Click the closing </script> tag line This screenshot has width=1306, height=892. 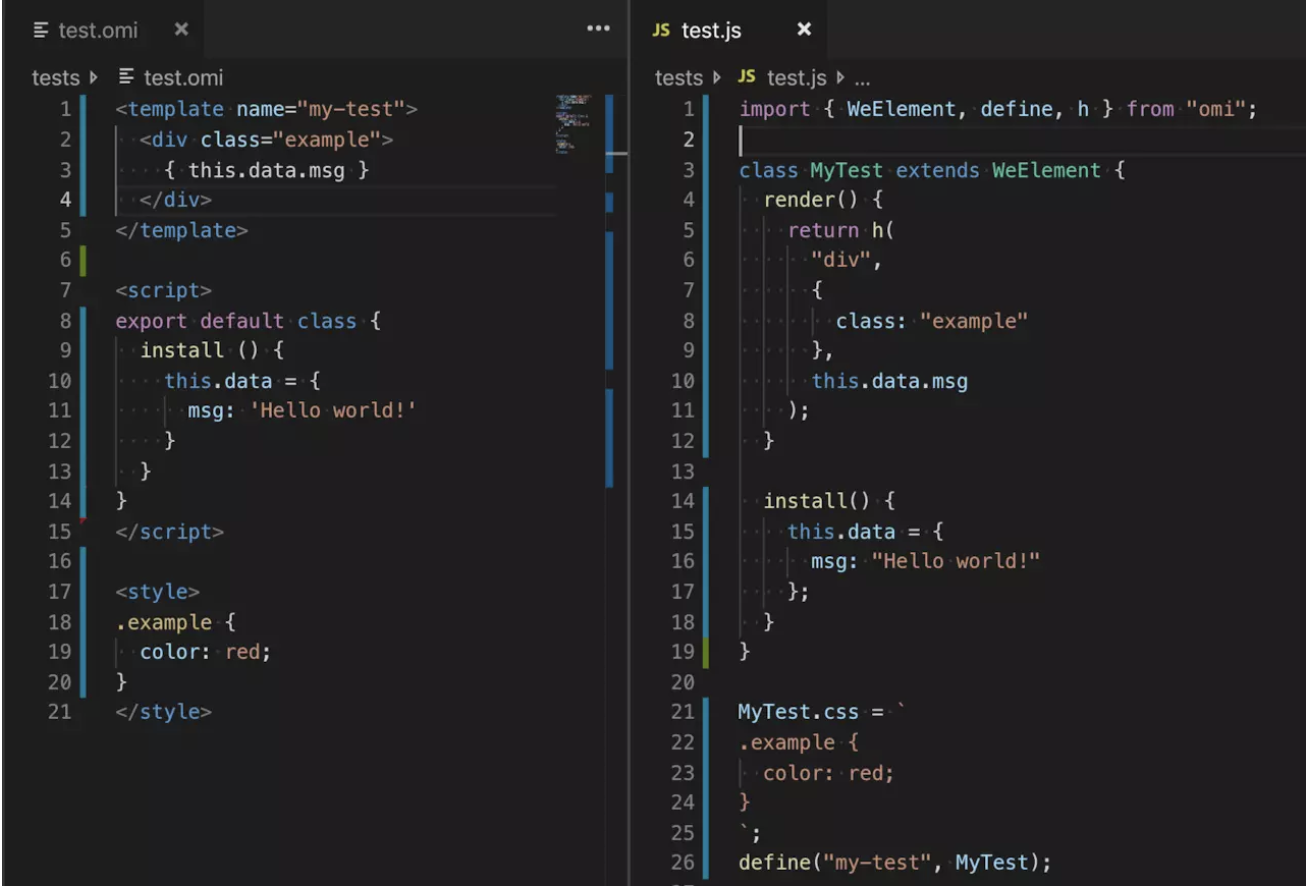pos(170,532)
